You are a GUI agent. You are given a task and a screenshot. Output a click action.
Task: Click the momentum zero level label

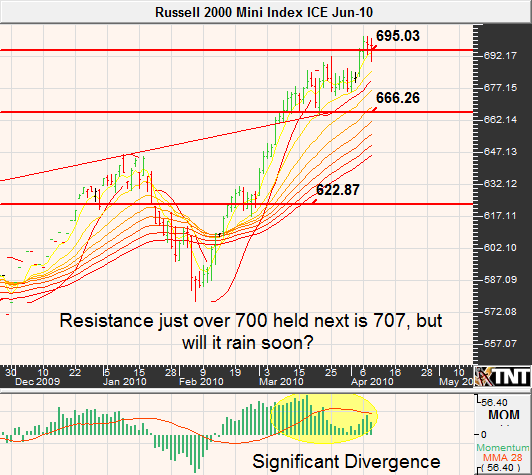pyautogui.click(x=484, y=434)
